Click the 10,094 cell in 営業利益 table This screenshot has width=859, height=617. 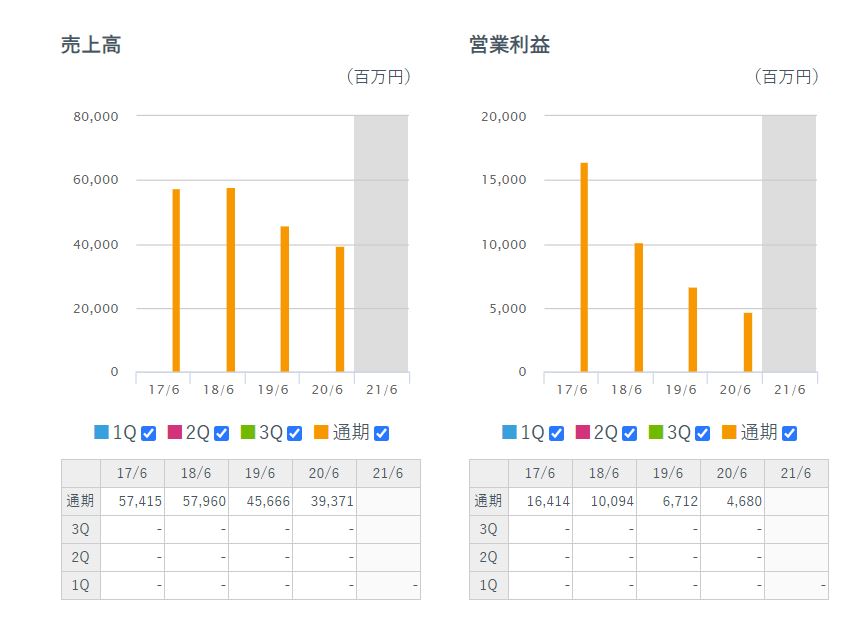pos(605,501)
